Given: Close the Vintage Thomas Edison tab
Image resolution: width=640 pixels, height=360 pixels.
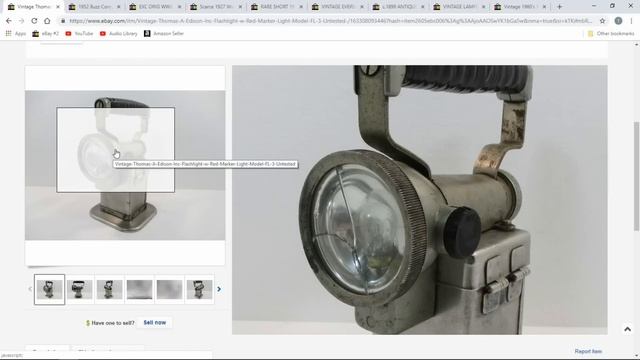Looking at the screenshot, I should point(58,7).
